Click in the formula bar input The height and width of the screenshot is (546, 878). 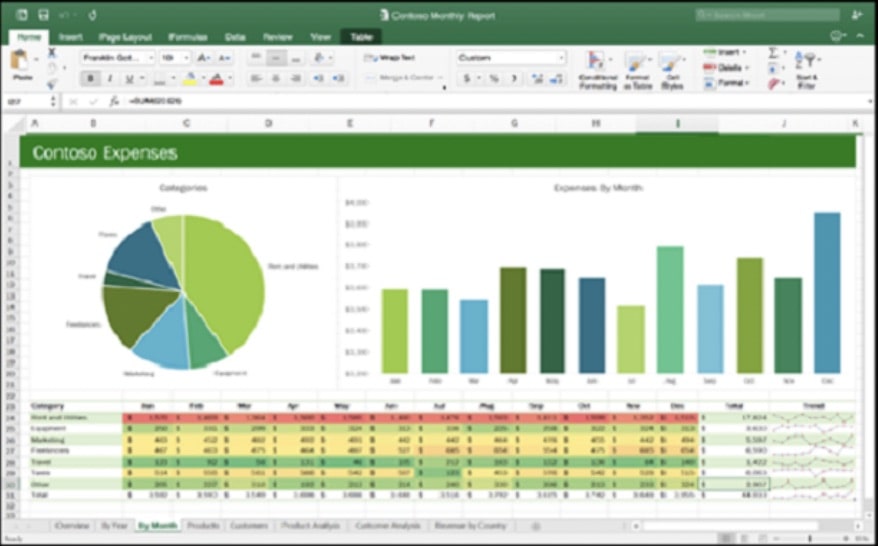[x=400, y=101]
